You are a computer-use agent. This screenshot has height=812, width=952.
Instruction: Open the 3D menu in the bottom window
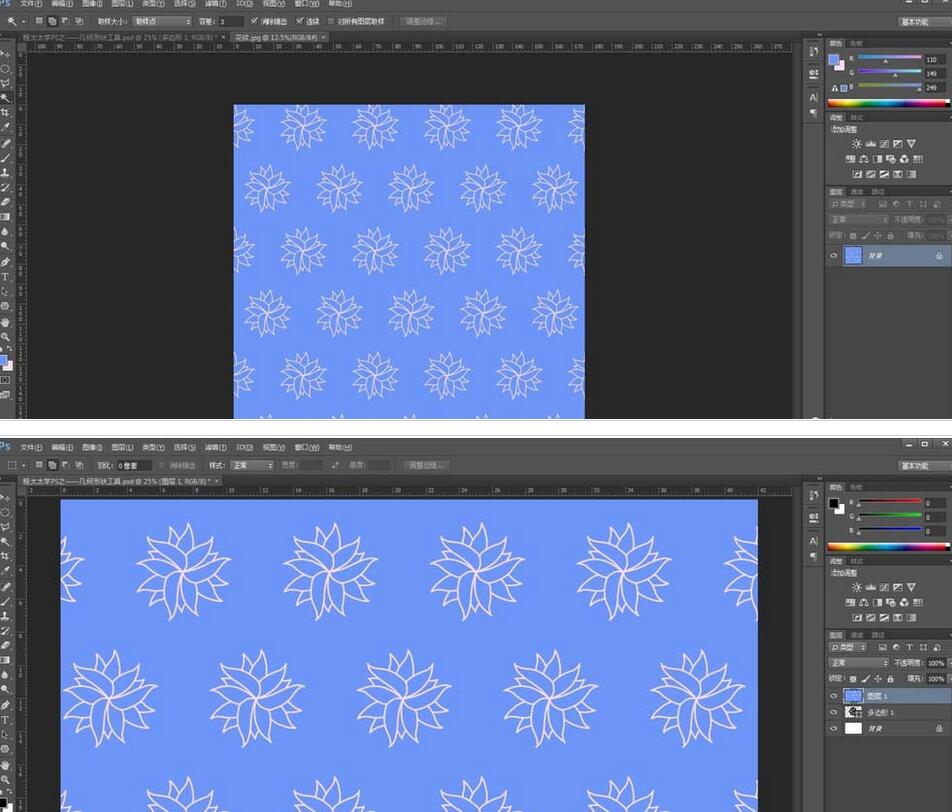(x=244, y=448)
